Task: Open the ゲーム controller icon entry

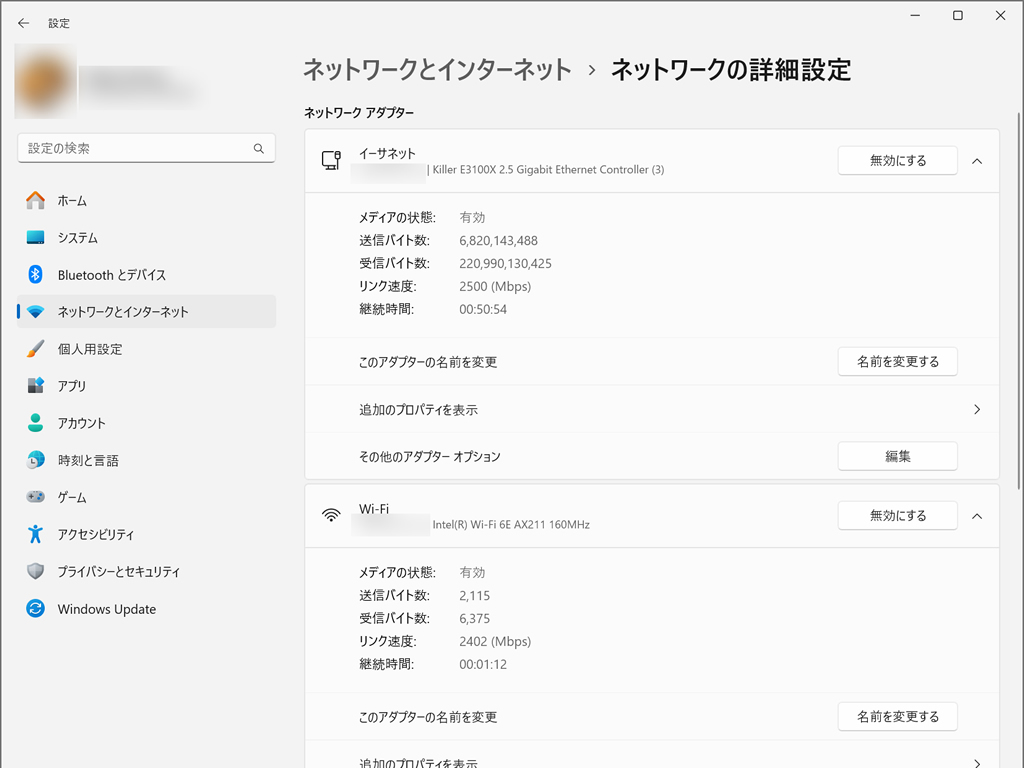Action: coord(35,497)
